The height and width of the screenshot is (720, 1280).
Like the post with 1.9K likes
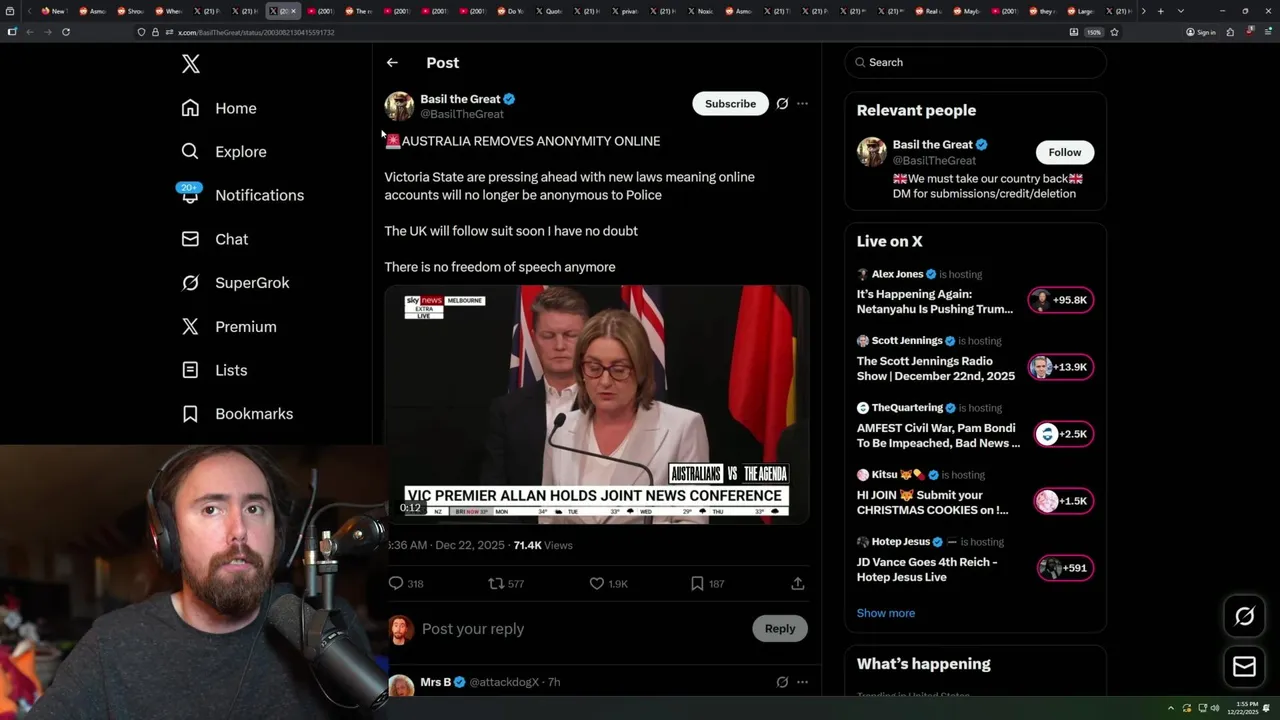click(596, 583)
